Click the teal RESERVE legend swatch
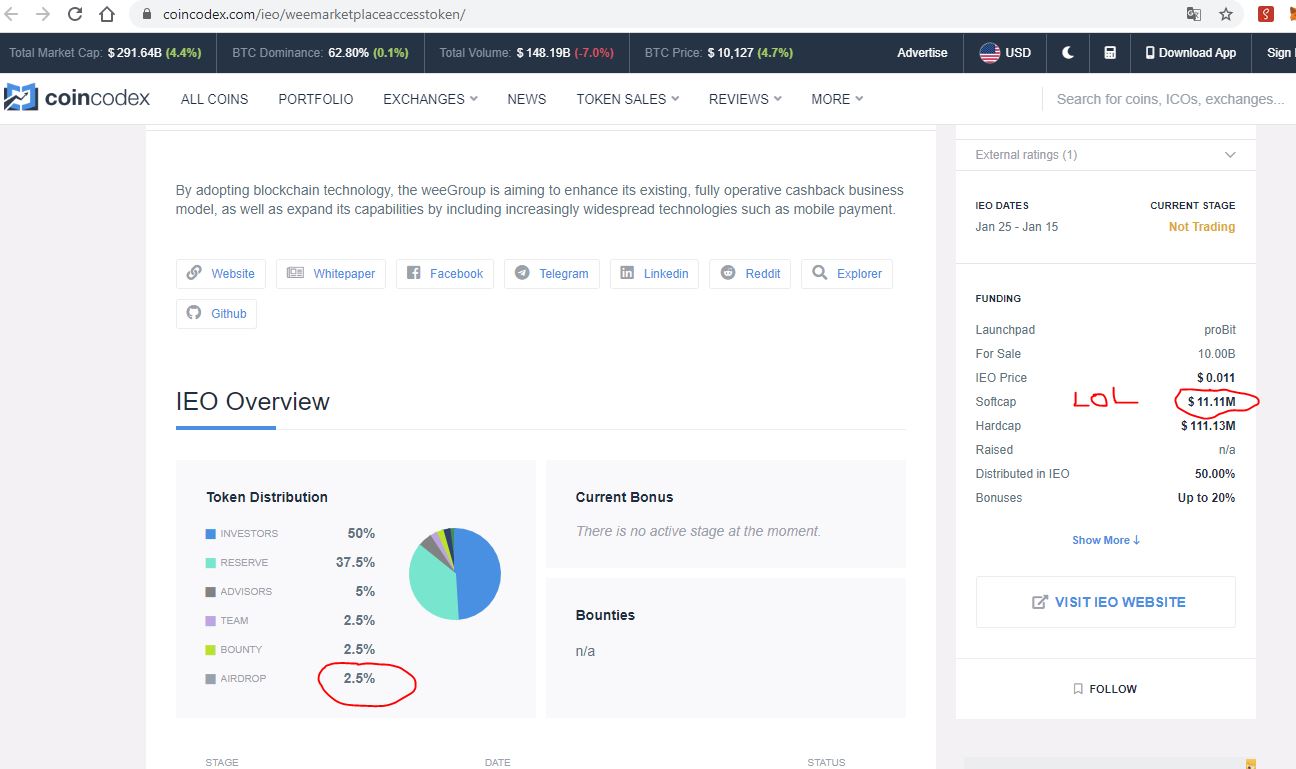1296x769 pixels. tap(210, 563)
